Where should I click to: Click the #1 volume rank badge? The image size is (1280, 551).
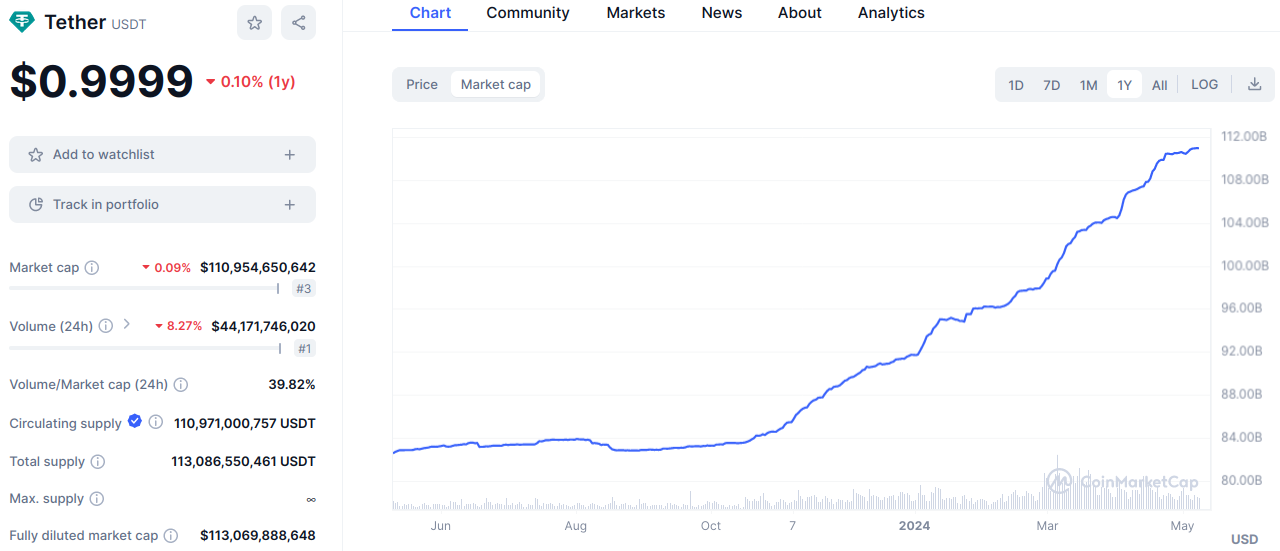tap(304, 348)
